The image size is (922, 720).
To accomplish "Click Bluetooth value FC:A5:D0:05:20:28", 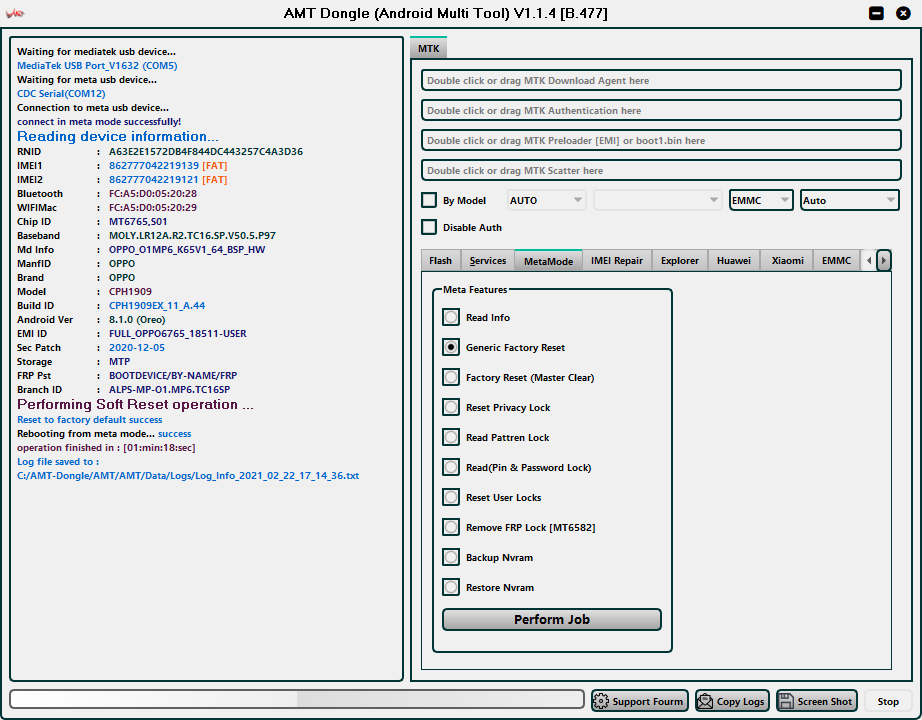I will (153, 194).
